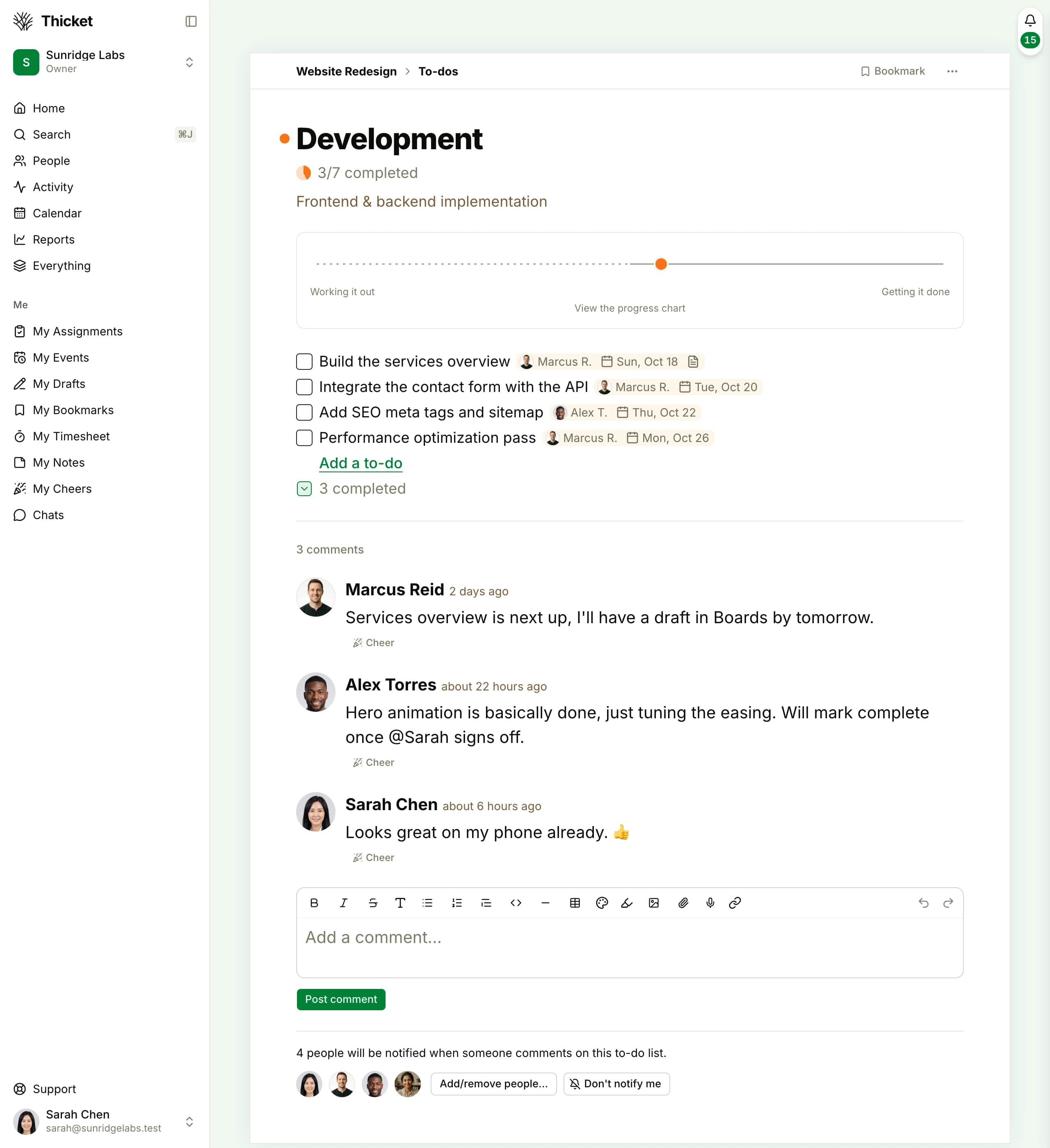Insert a numbered list in comment

click(457, 902)
